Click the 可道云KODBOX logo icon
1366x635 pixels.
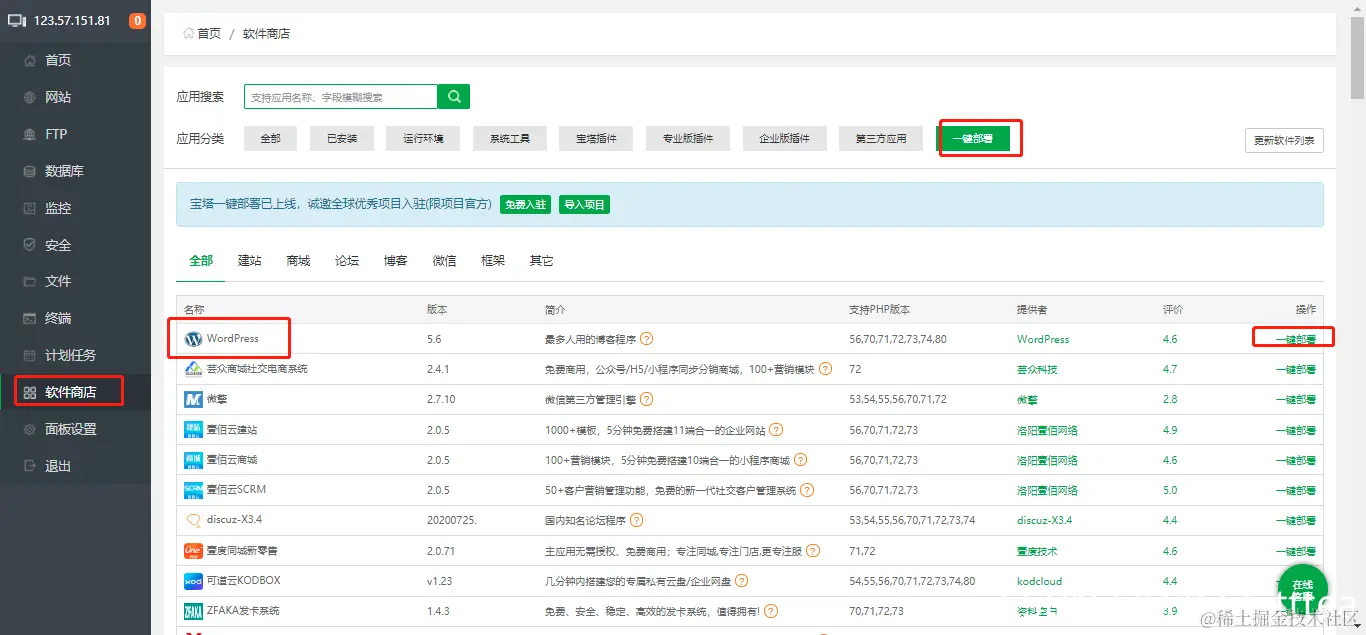[x=193, y=581]
